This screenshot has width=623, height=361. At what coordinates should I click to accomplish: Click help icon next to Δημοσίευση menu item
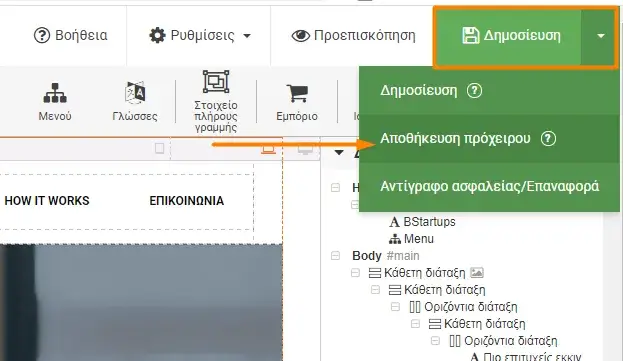coord(474,91)
